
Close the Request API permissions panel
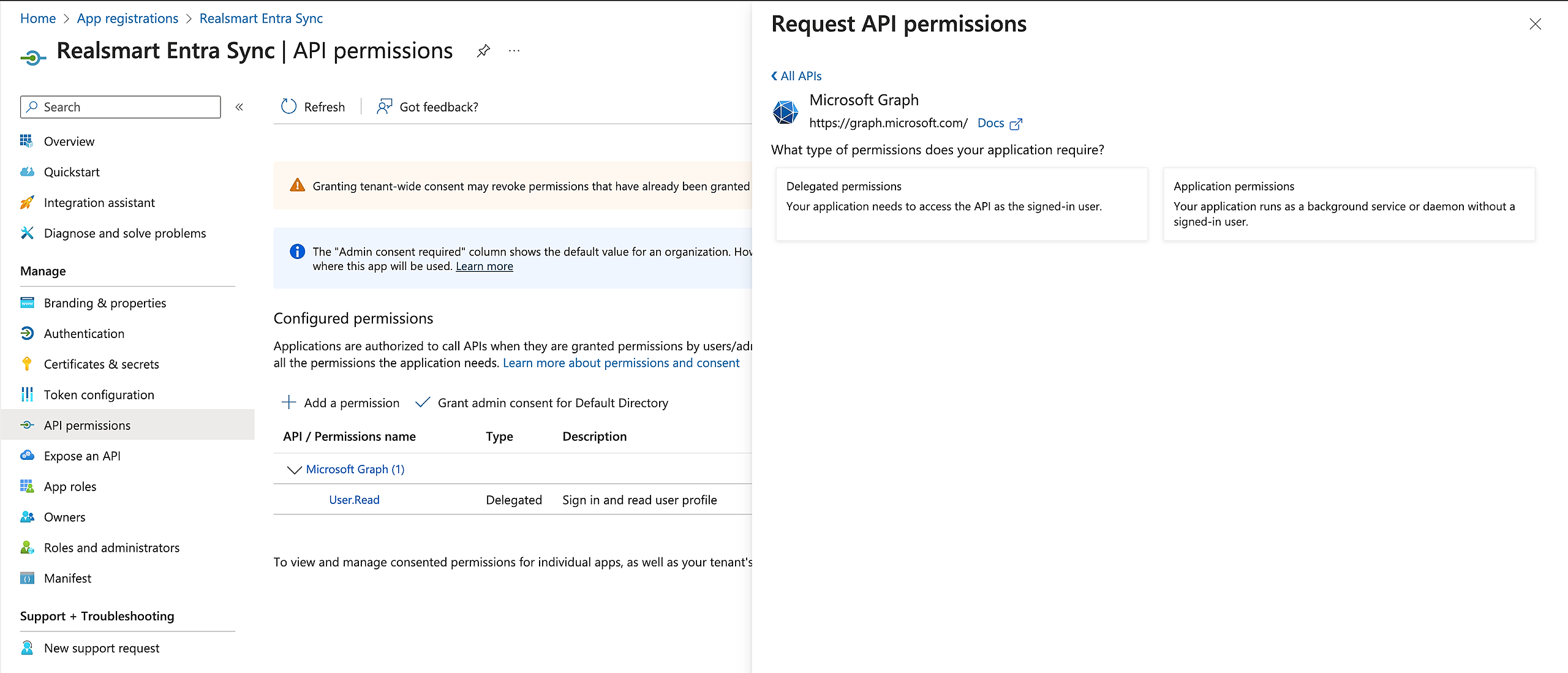pos(1534,24)
